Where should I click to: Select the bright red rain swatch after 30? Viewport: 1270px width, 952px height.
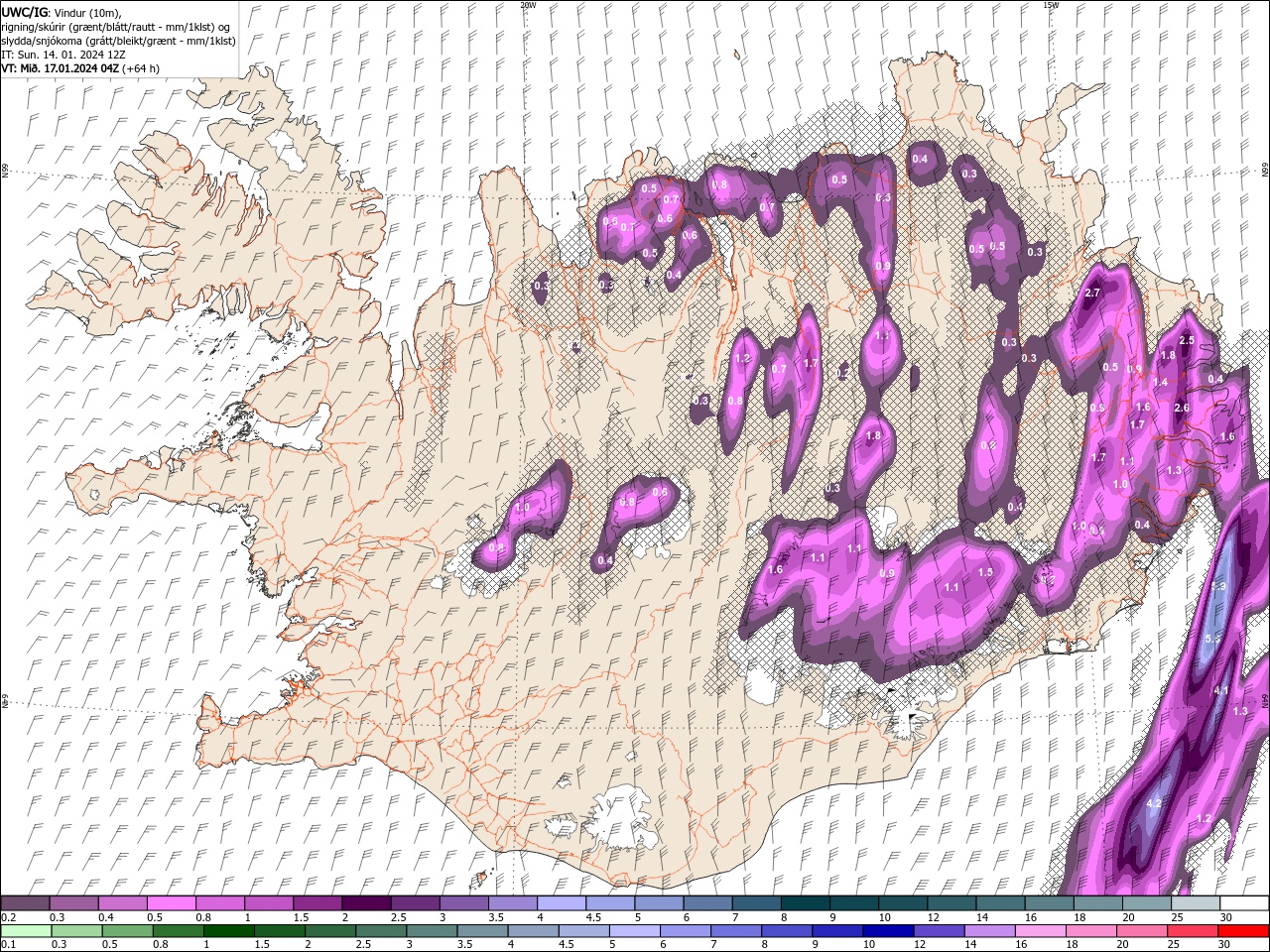coord(1243,930)
